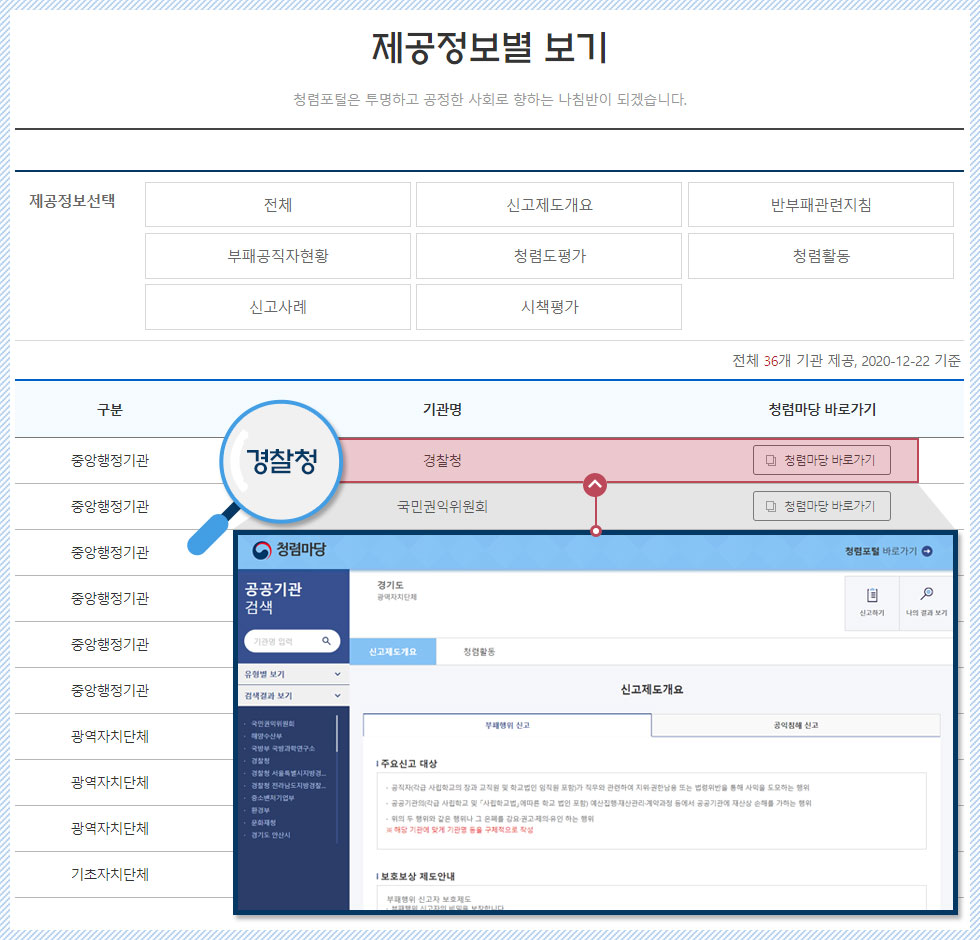Image resolution: width=980 pixels, height=940 pixels.
Task: Select 국방부 국방과학연구소 in the sidebar list
Action: (282, 748)
